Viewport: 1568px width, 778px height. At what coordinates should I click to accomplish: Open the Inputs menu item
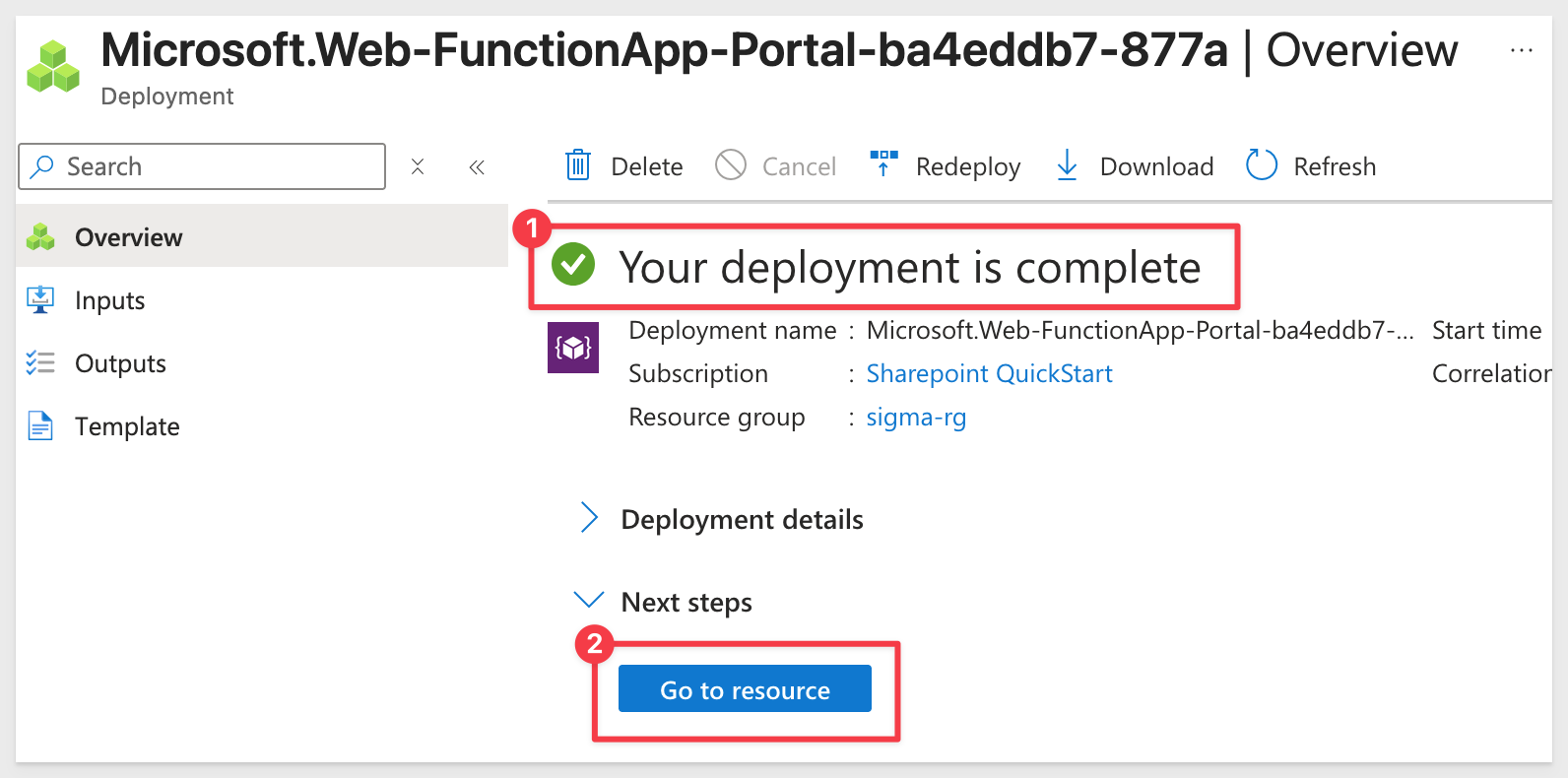(x=262, y=299)
